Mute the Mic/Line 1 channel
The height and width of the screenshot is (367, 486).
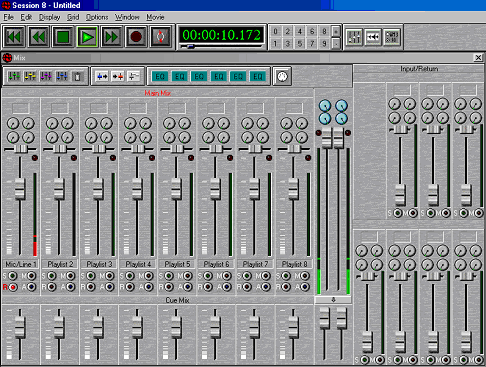[32, 276]
